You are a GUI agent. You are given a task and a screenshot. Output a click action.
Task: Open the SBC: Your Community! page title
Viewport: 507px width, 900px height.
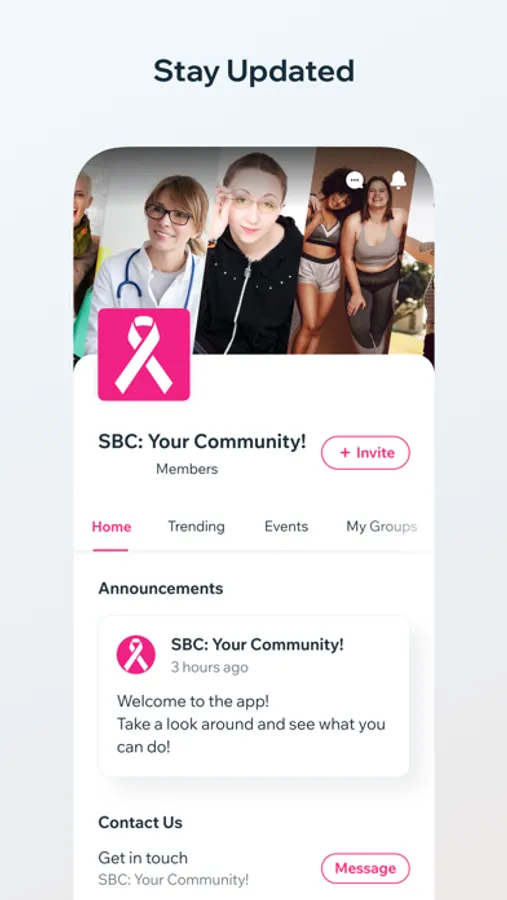[202, 441]
